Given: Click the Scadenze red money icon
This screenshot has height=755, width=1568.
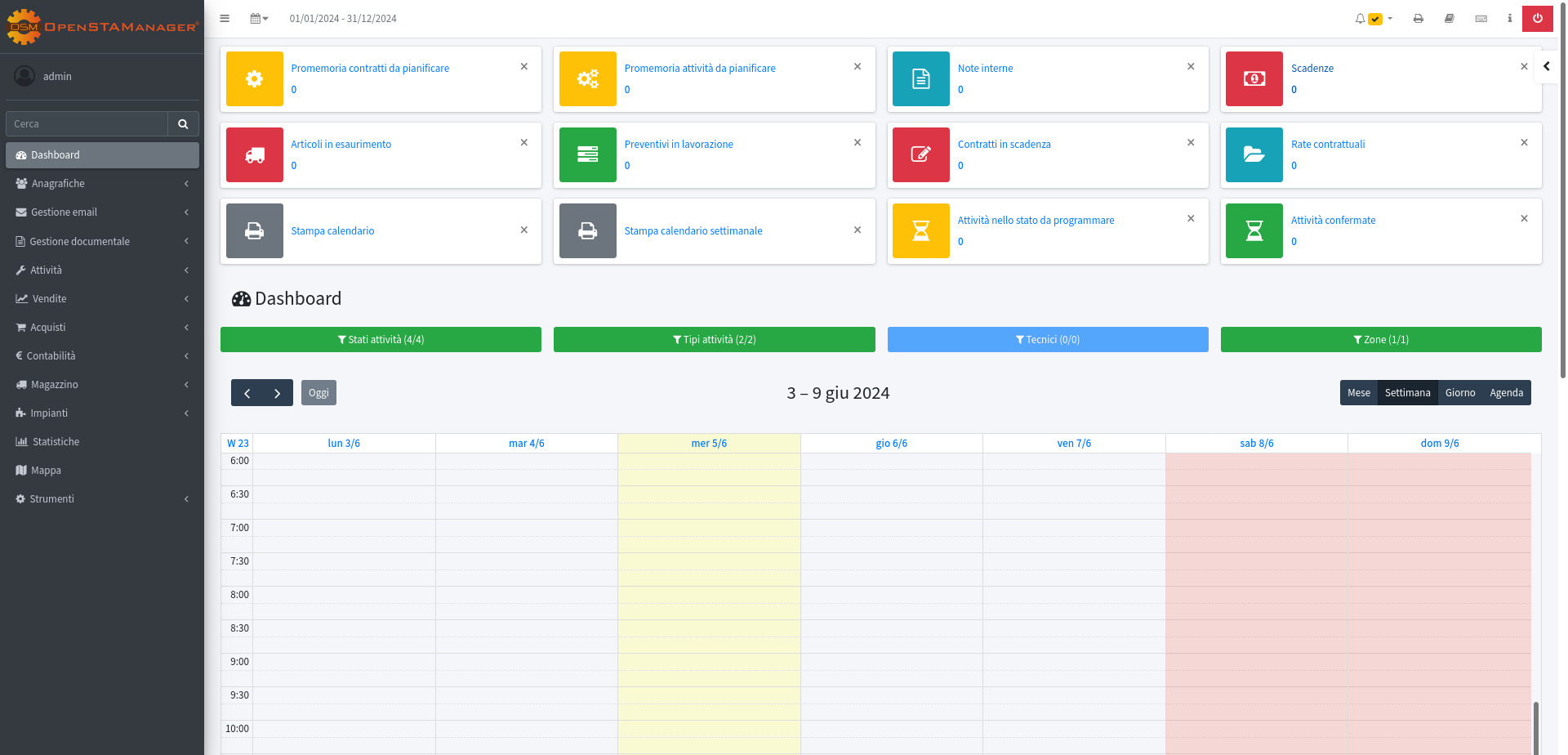Looking at the screenshot, I should (x=1254, y=78).
